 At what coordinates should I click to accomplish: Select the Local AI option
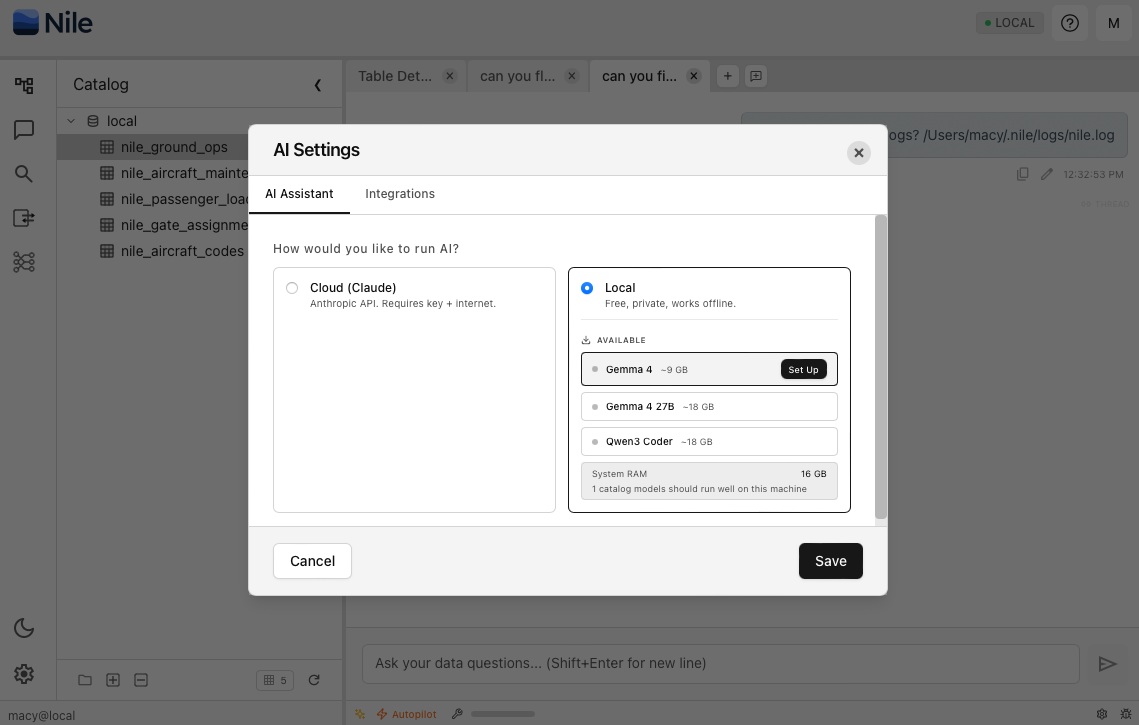(x=587, y=287)
